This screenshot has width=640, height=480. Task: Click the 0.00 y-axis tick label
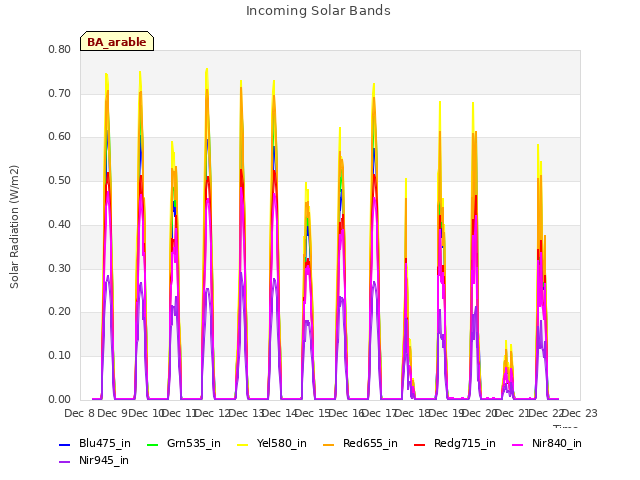pyautogui.click(x=60, y=400)
